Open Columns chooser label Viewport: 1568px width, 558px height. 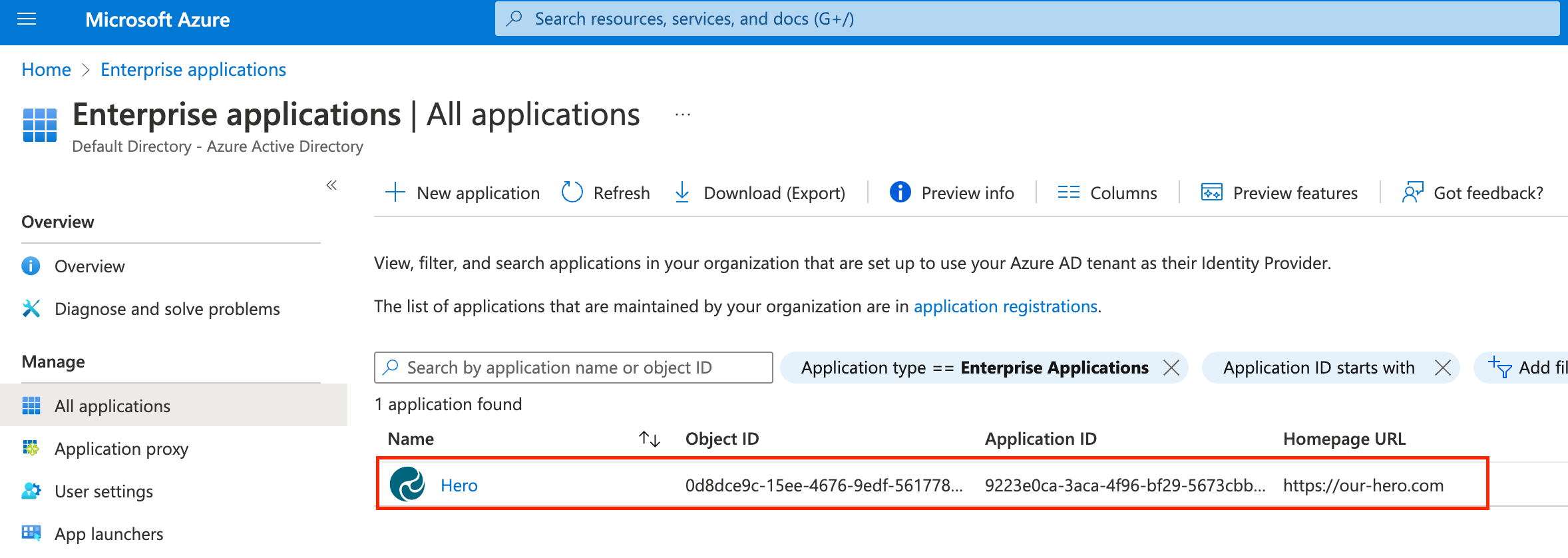[1123, 193]
